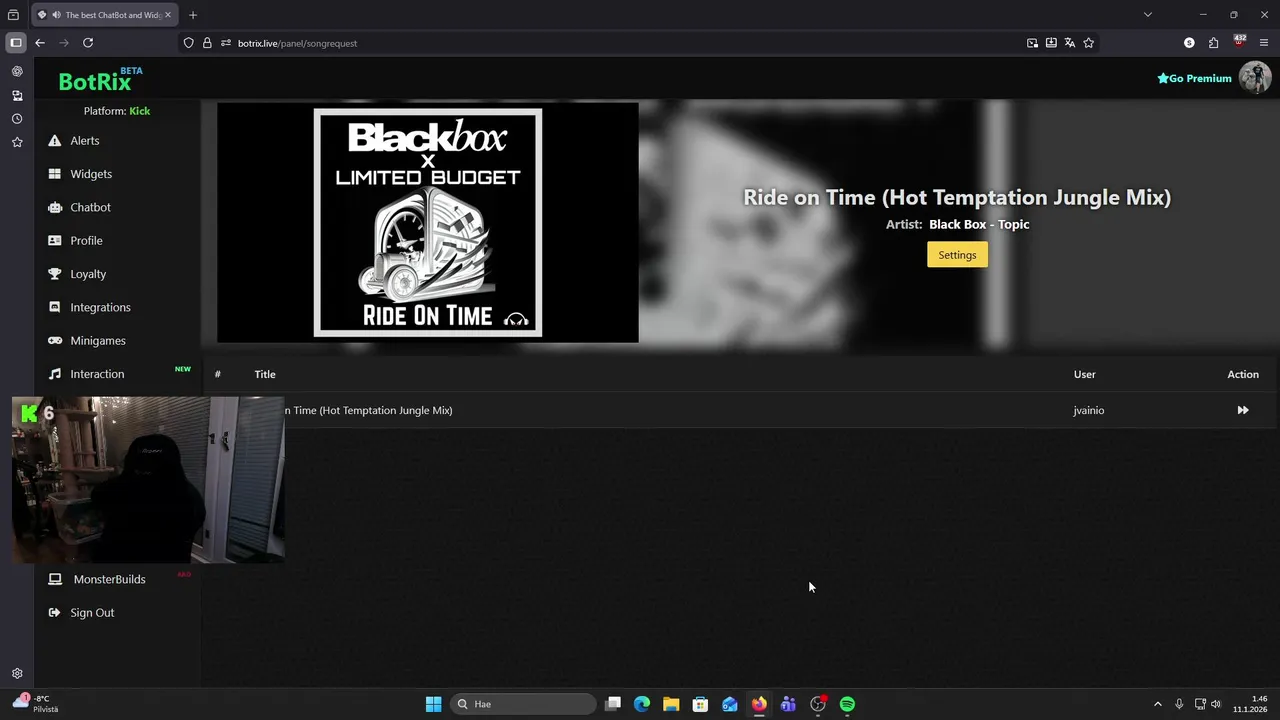Screen dimensions: 1280x720
Task: Open the S extension icon
Action: tap(1189, 43)
